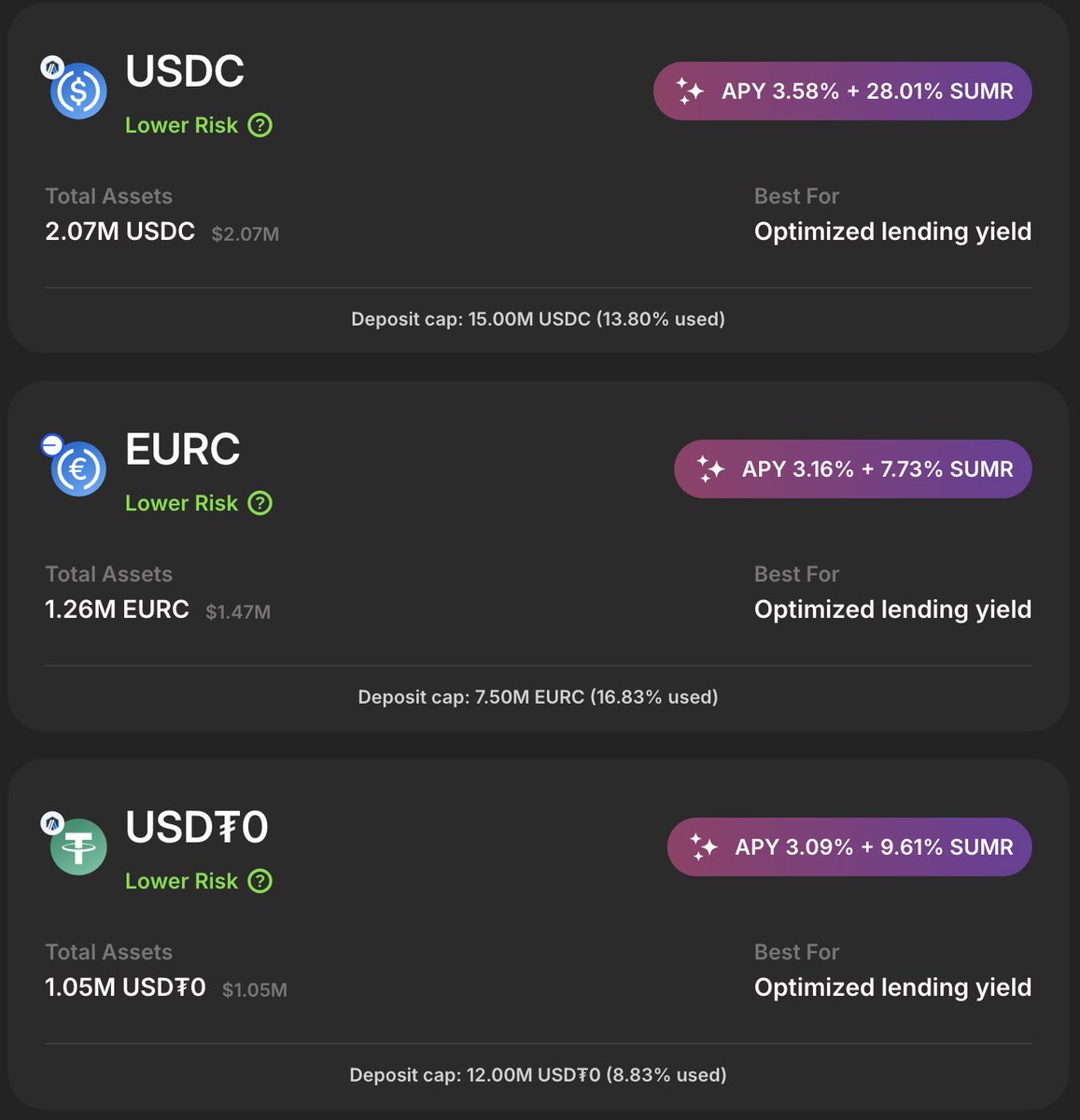Open the USD₮0 Lower Risk help icon
Screen dimensions: 1080x1120
point(260,881)
